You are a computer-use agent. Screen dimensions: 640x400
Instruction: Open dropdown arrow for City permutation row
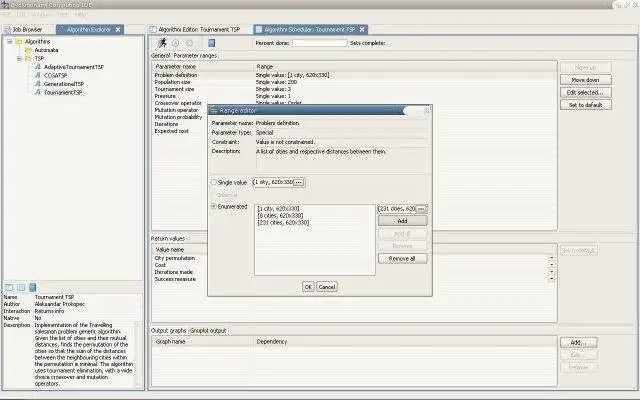pyautogui.click(x=552, y=258)
